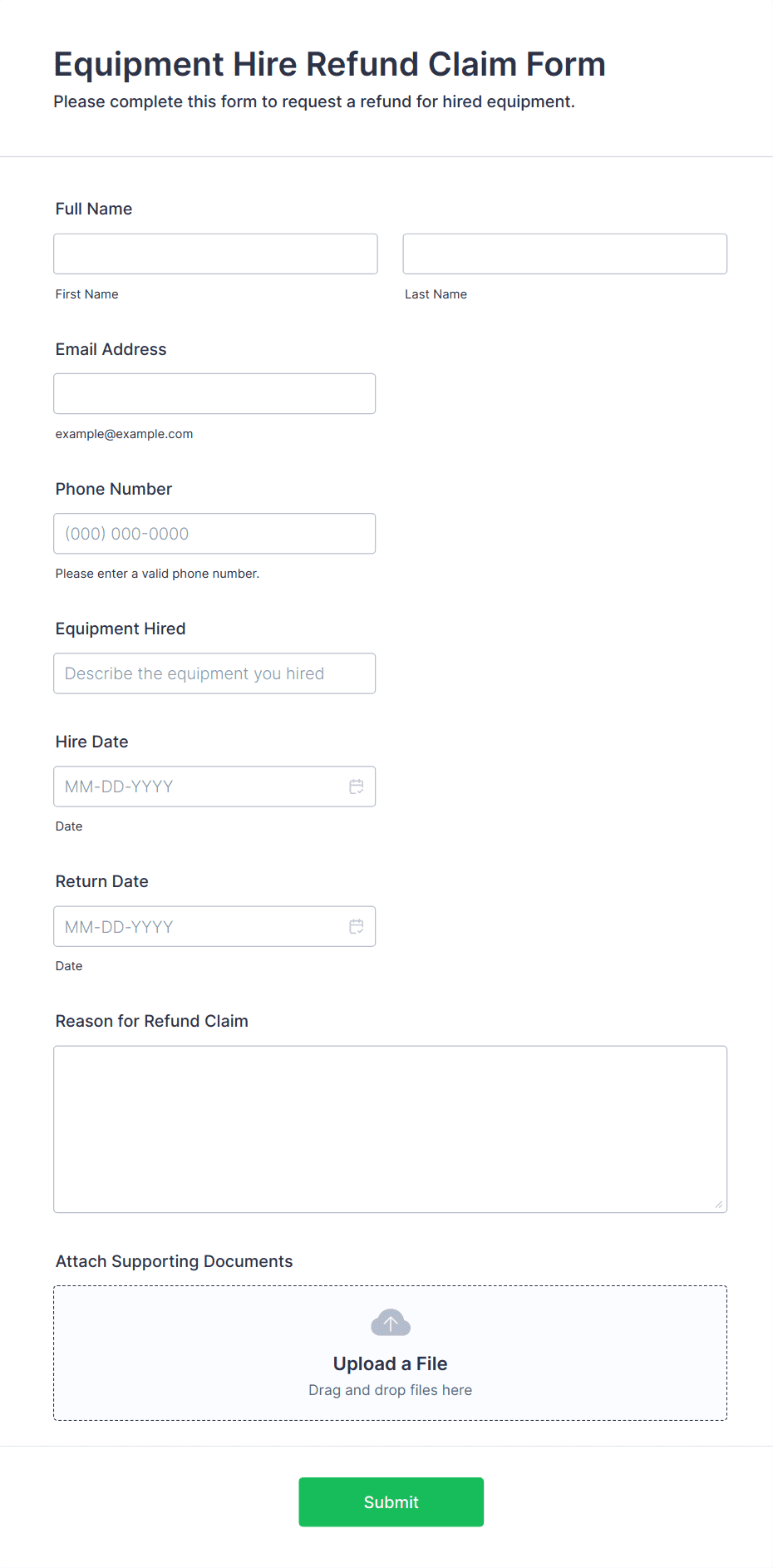
Task: Click the "Email Address" field label
Action: (111, 349)
